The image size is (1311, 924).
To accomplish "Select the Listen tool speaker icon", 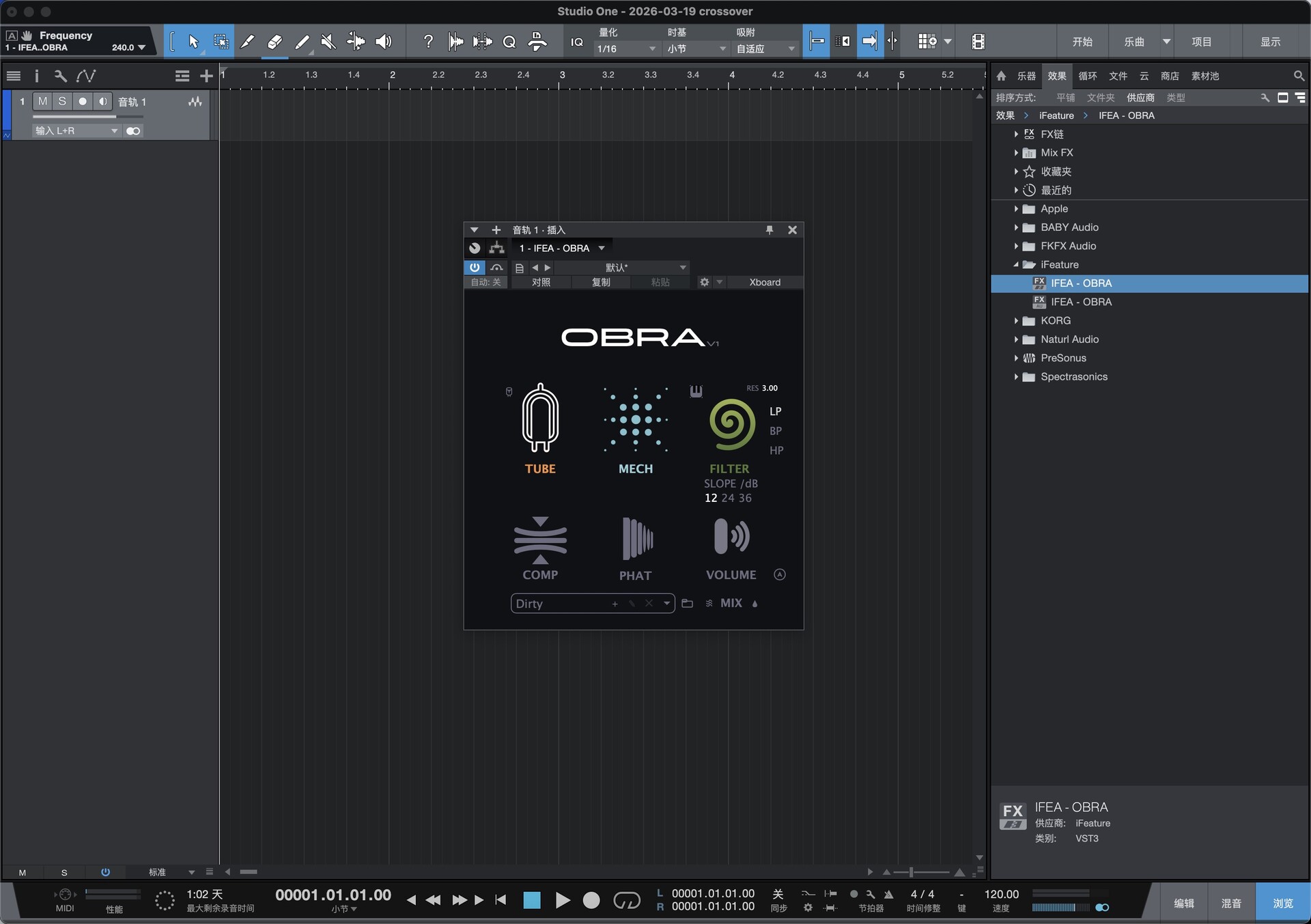I will (x=383, y=41).
